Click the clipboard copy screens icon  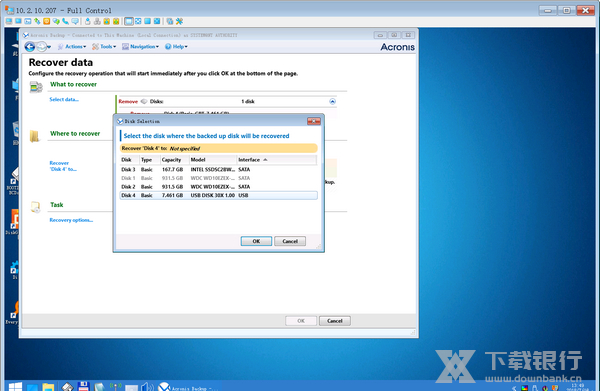coord(170,21)
